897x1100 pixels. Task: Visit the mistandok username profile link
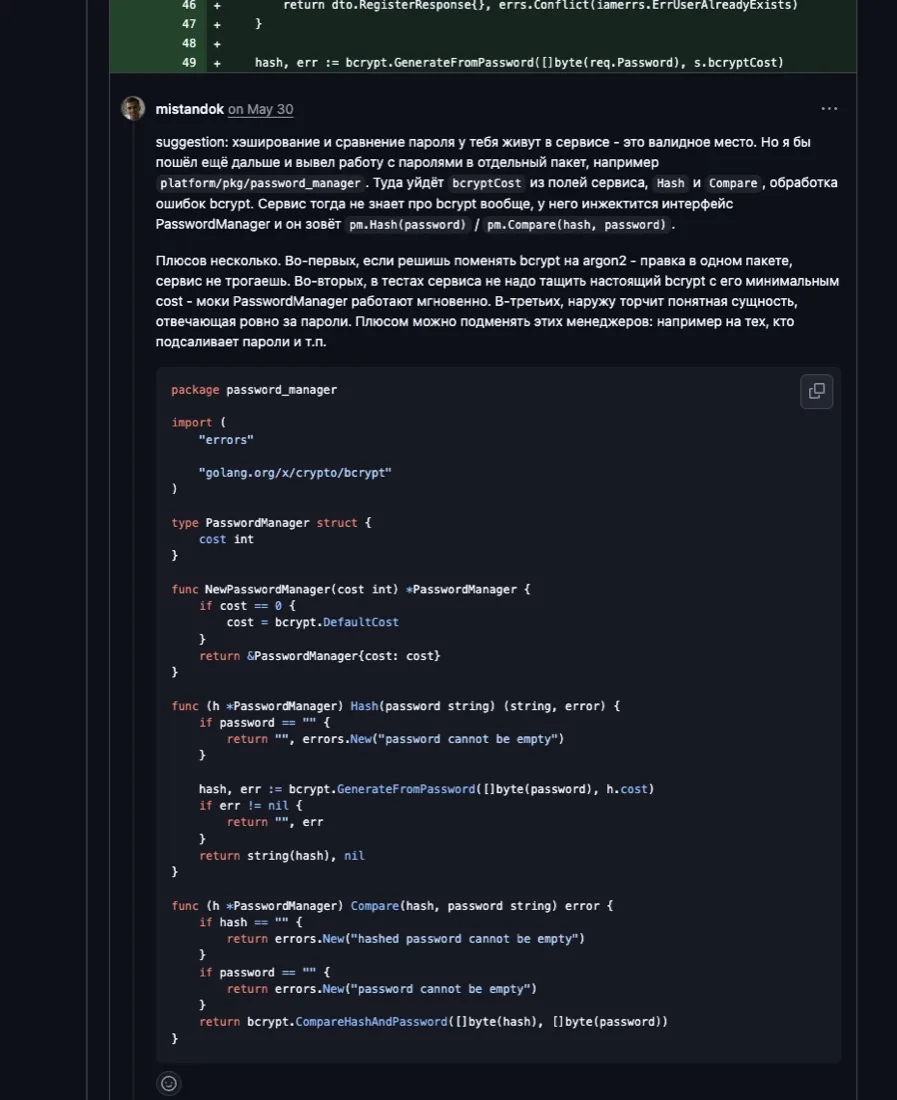189,109
